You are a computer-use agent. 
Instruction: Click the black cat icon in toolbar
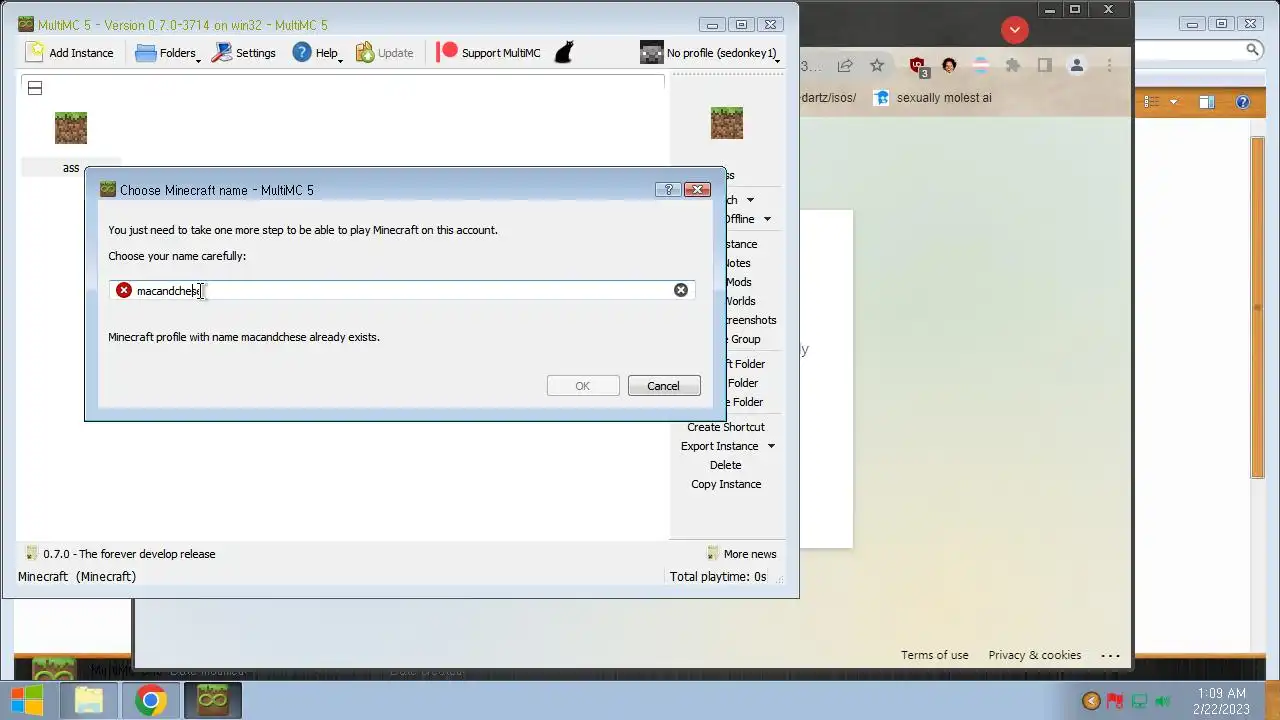click(564, 53)
